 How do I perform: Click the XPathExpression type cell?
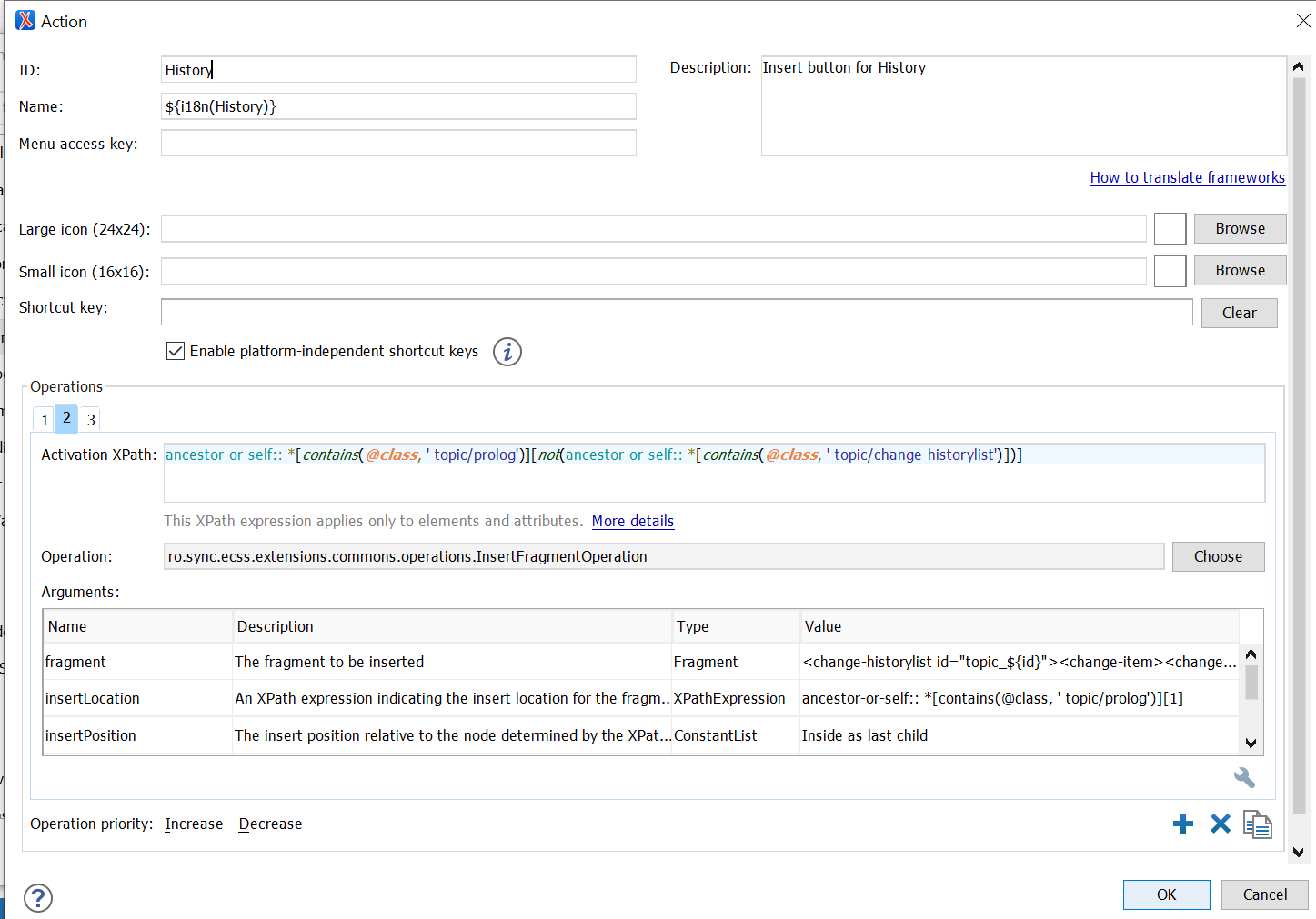click(736, 698)
